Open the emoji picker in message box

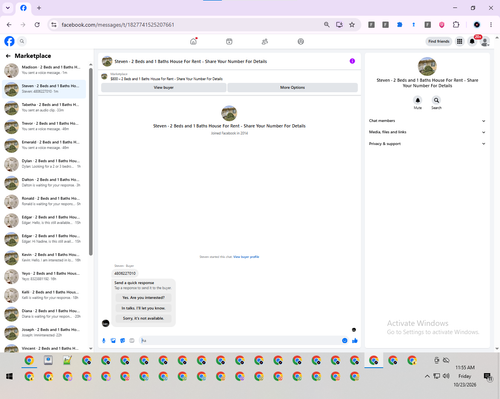pos(345,340)
